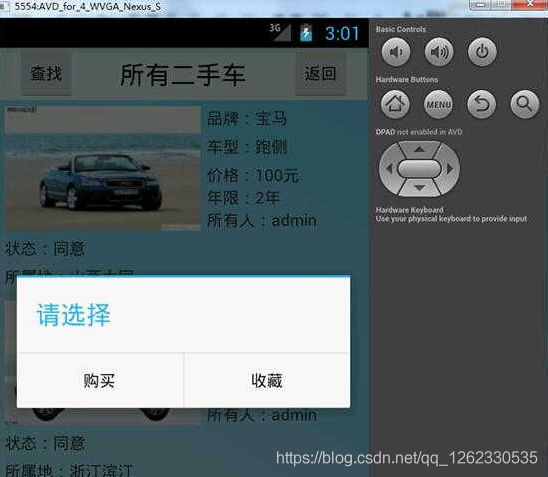
Task: Click the blue convertible car thumbnail
Action: pyautogui.click(x=103, y=168)
